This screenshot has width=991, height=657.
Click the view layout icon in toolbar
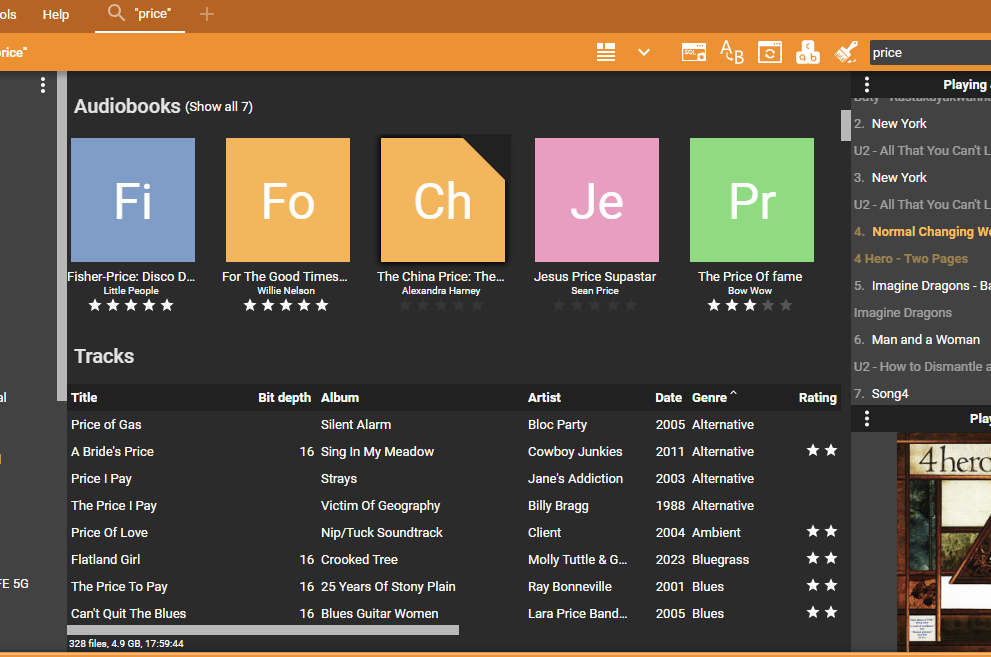606,53
